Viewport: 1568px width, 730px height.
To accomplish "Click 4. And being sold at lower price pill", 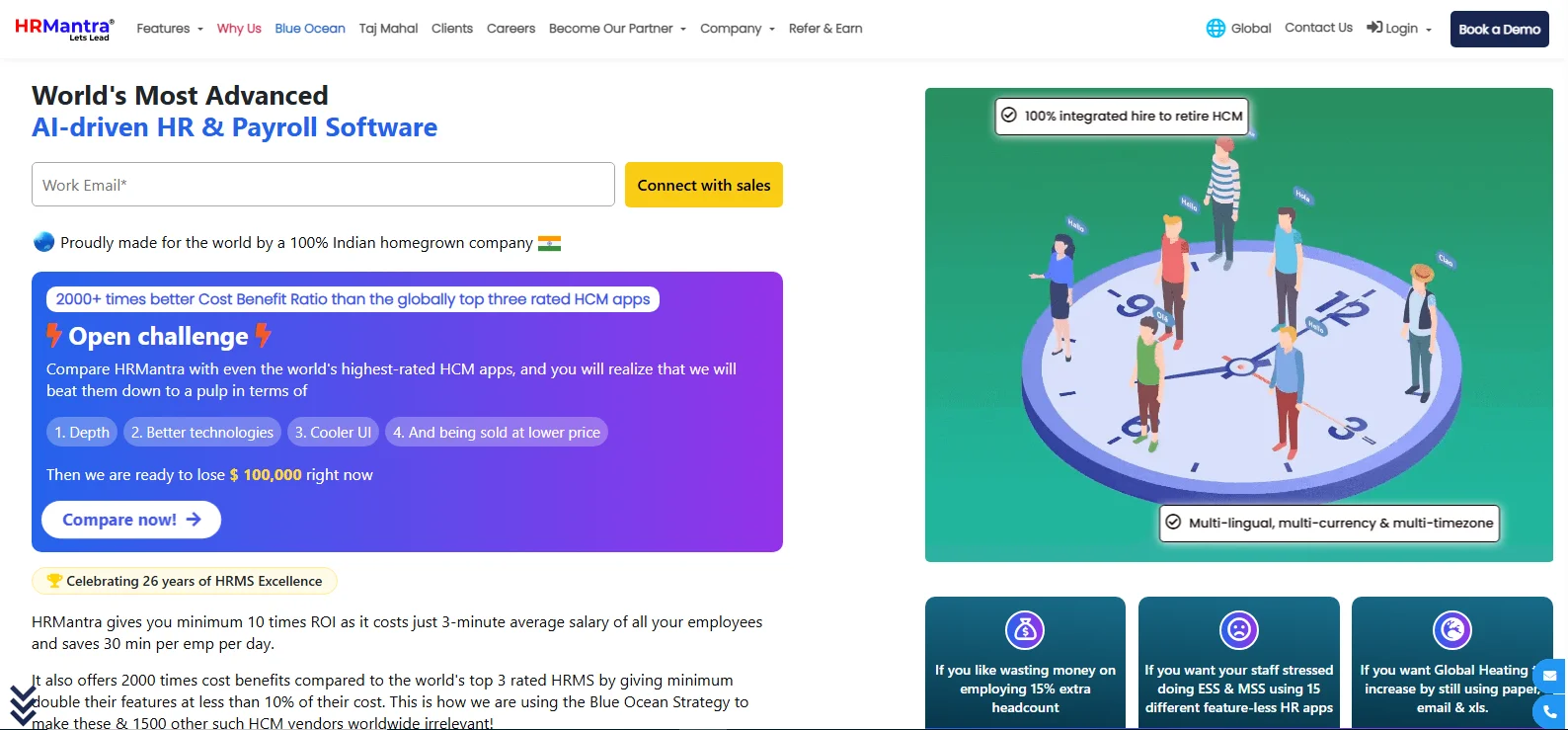I will point(497,432).
